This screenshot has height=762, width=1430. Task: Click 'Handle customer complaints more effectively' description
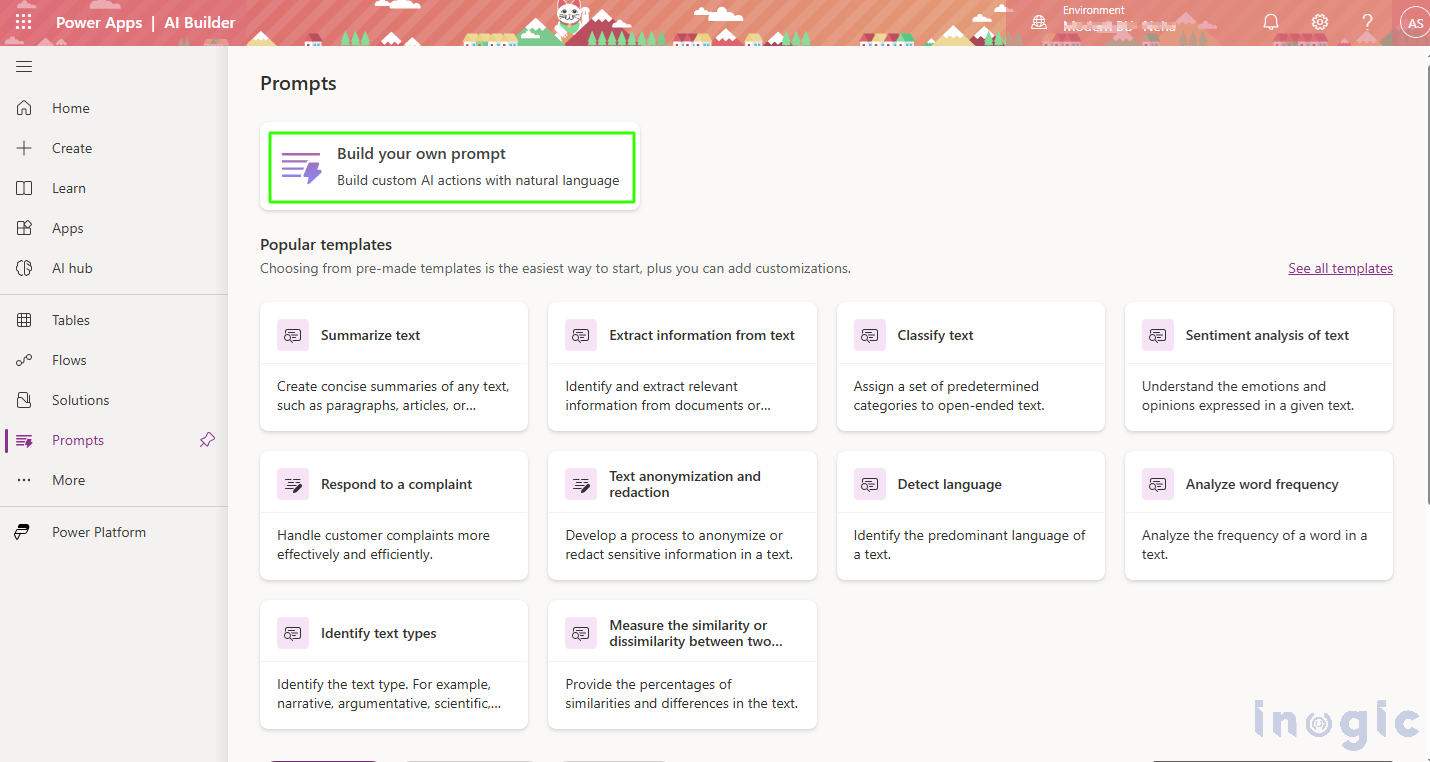pos(383,545)
